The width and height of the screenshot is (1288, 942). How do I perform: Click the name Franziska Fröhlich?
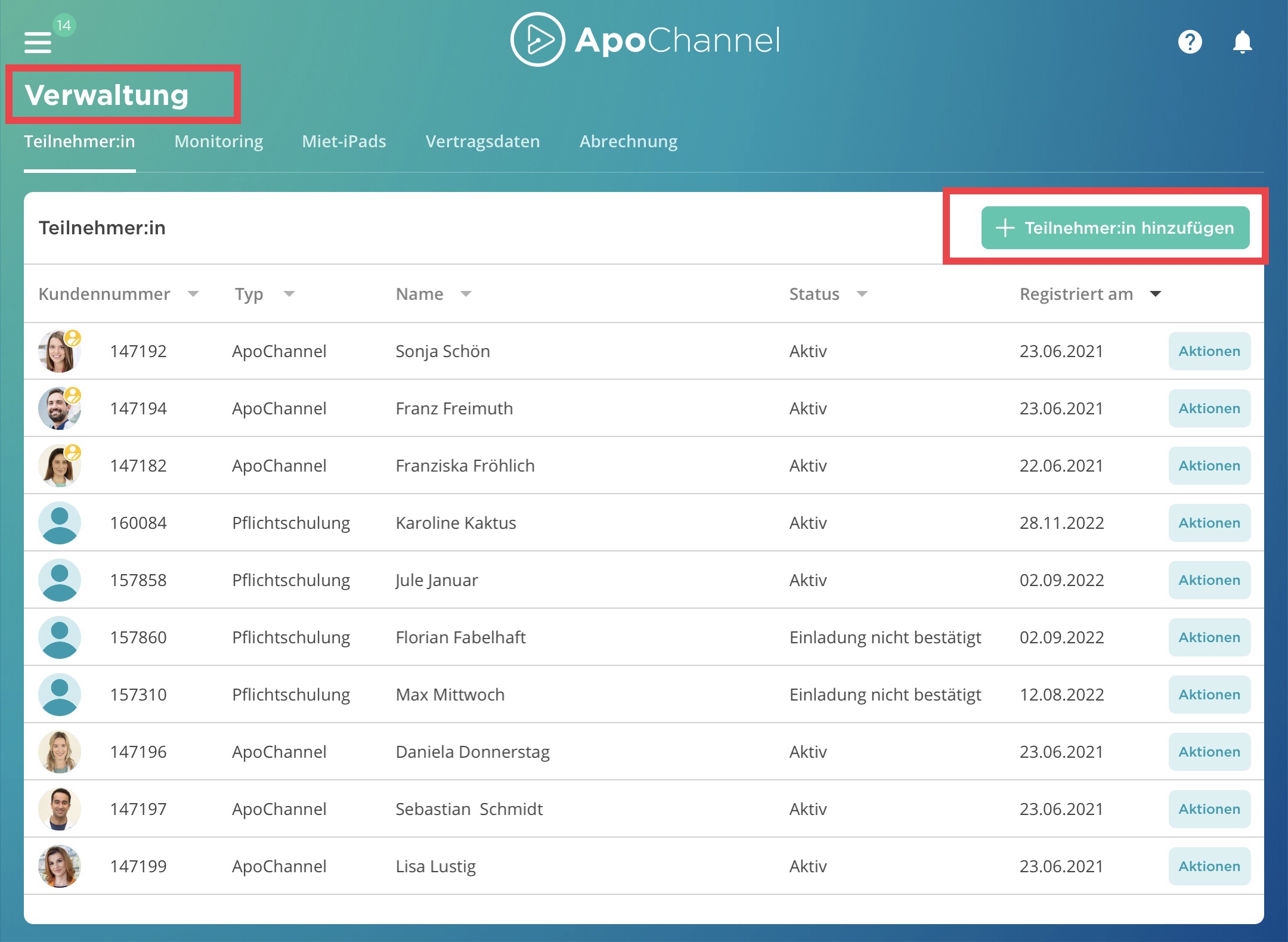tap(465, 466)
